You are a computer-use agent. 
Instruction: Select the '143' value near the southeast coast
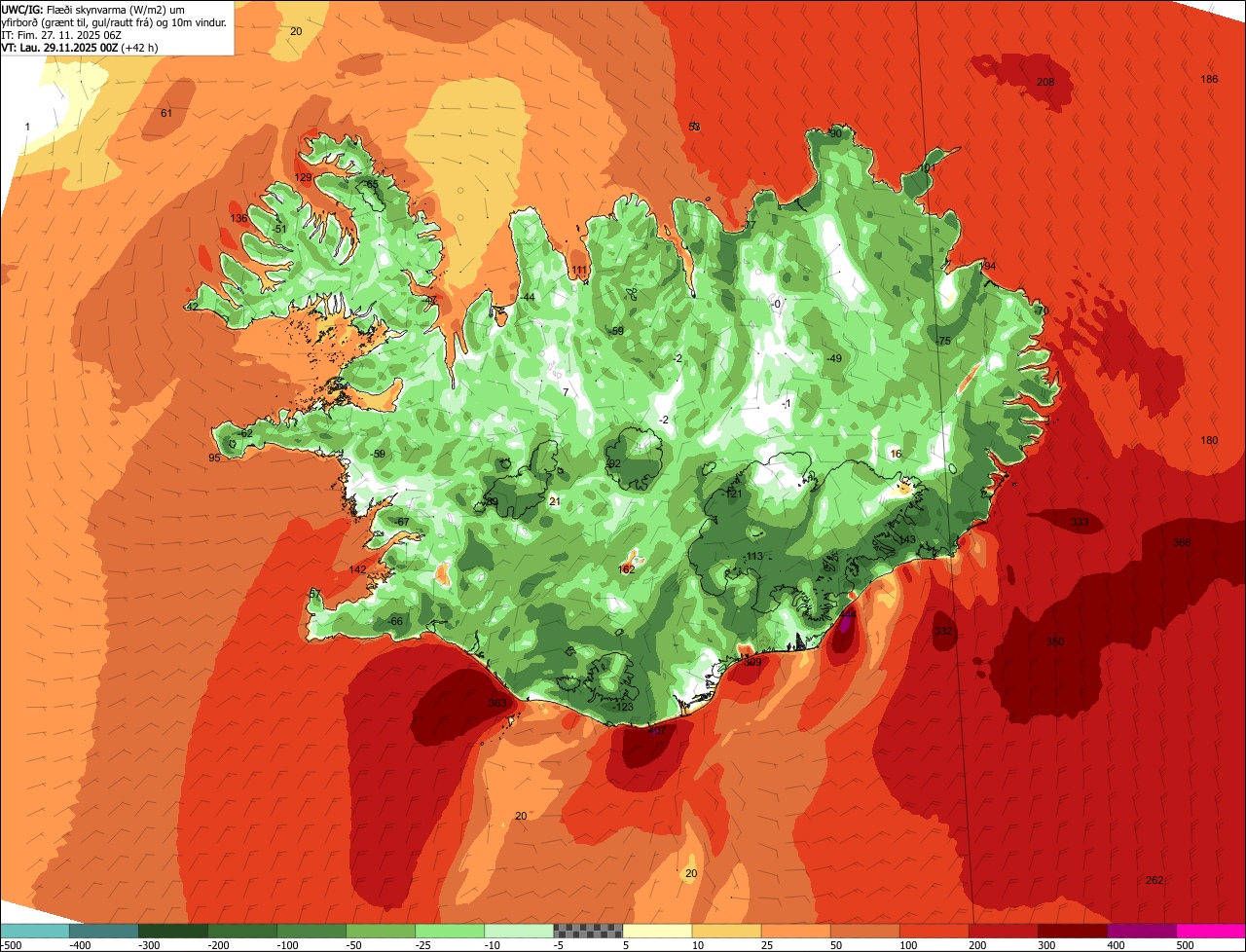point(906,539)
